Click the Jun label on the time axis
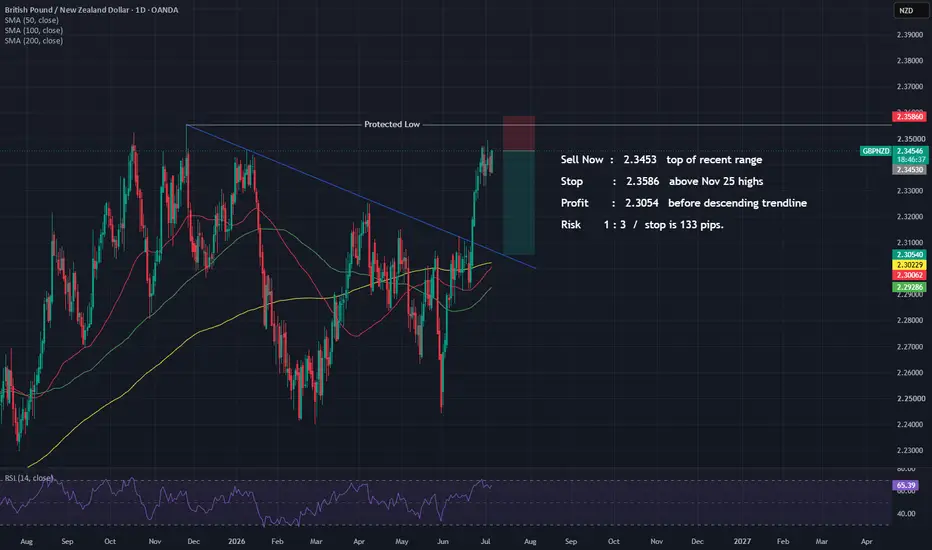 (x=442, y=542)
